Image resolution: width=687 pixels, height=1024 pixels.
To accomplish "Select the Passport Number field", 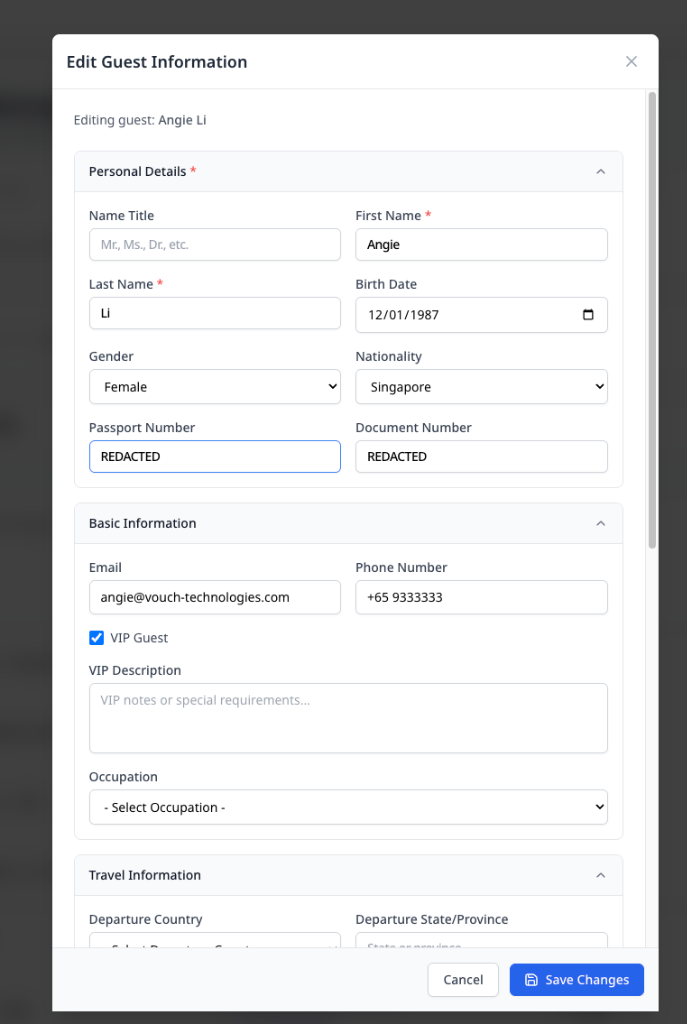I will (x=215, y=457).
